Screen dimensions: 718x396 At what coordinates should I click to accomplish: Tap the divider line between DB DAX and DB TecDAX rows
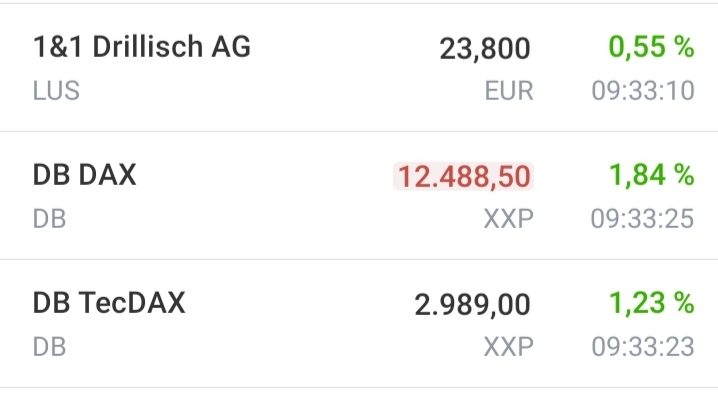(359, 260)
